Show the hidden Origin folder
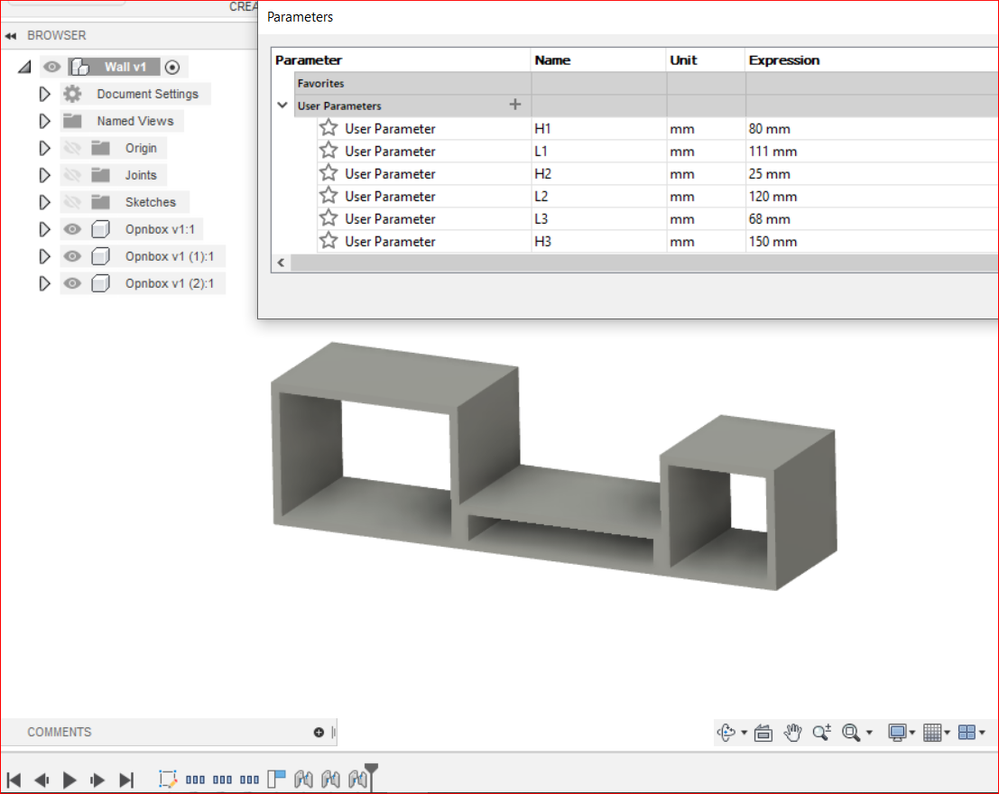 tap(73, 148)
